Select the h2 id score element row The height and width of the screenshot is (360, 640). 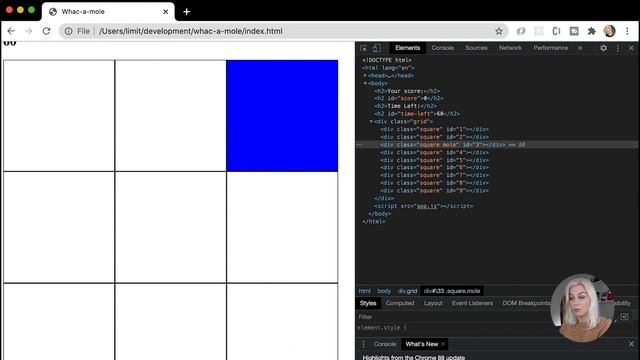[497, 98]
